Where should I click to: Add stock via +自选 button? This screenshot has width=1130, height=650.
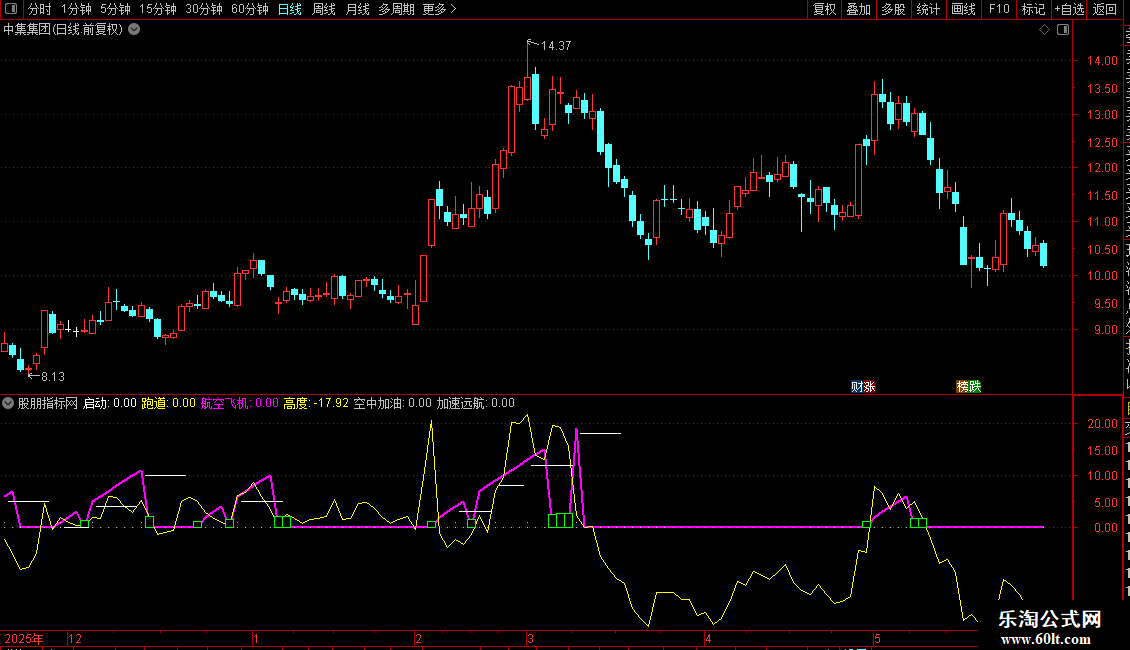click(x=1069, y=9)
